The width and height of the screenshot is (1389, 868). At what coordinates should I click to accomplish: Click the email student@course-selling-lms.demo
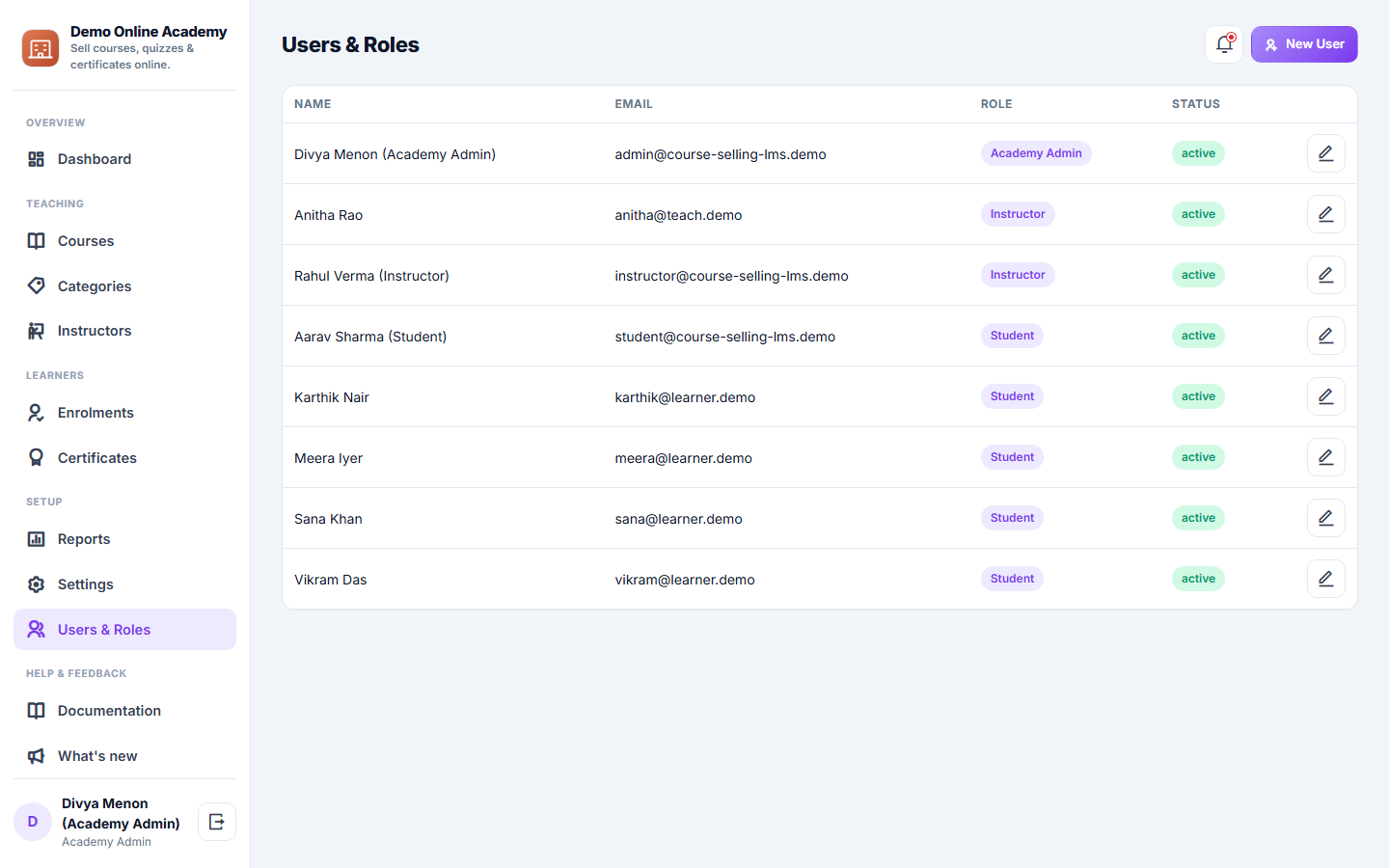point(725,337)
